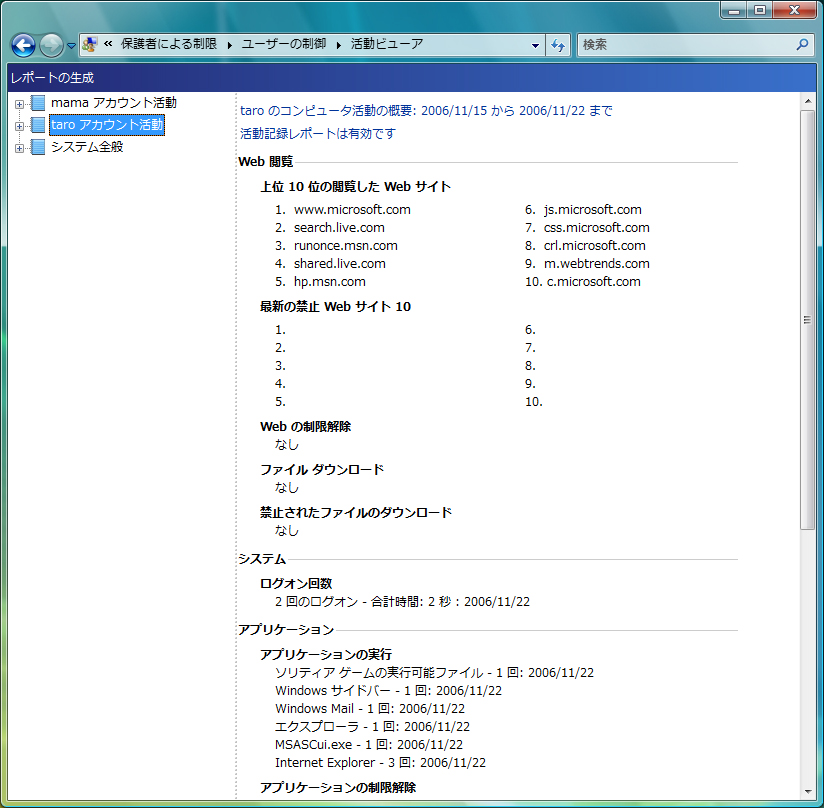Screen dimensions: 824x808
Task: Click the 2 回のログオン entry
Action: click(x=402, y=602)
